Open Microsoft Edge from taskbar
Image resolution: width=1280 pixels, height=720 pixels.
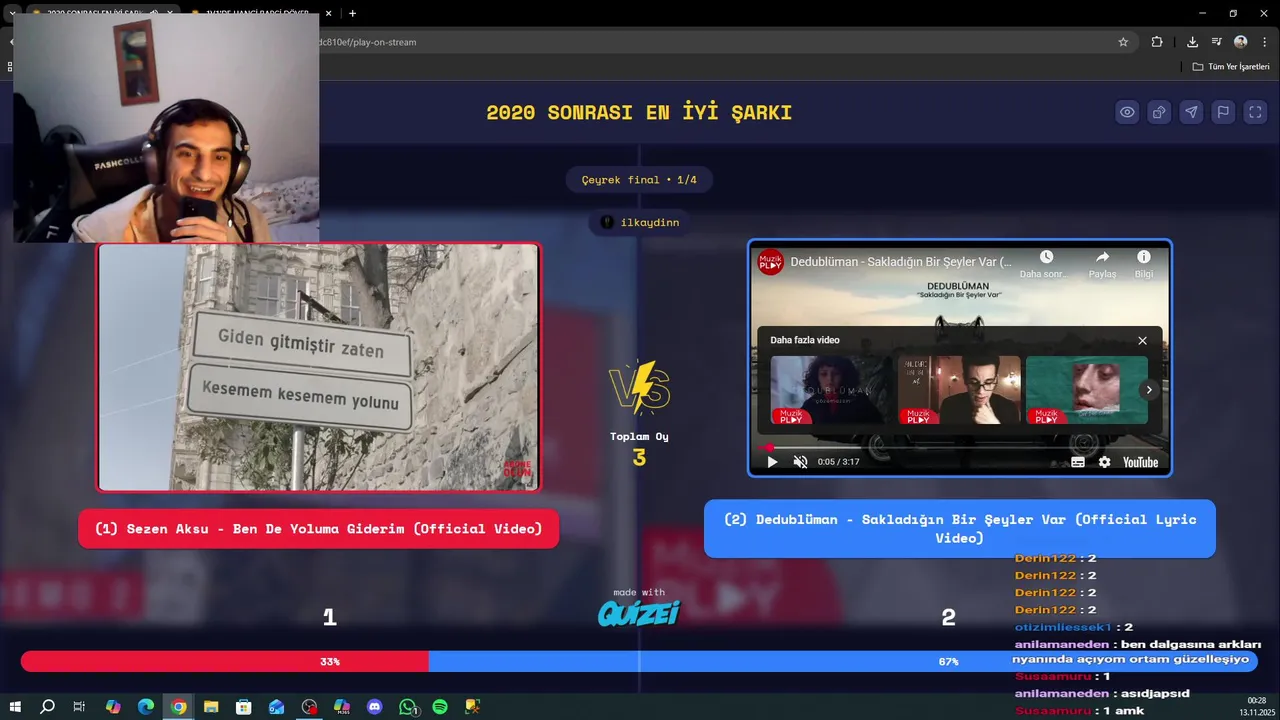146,707
